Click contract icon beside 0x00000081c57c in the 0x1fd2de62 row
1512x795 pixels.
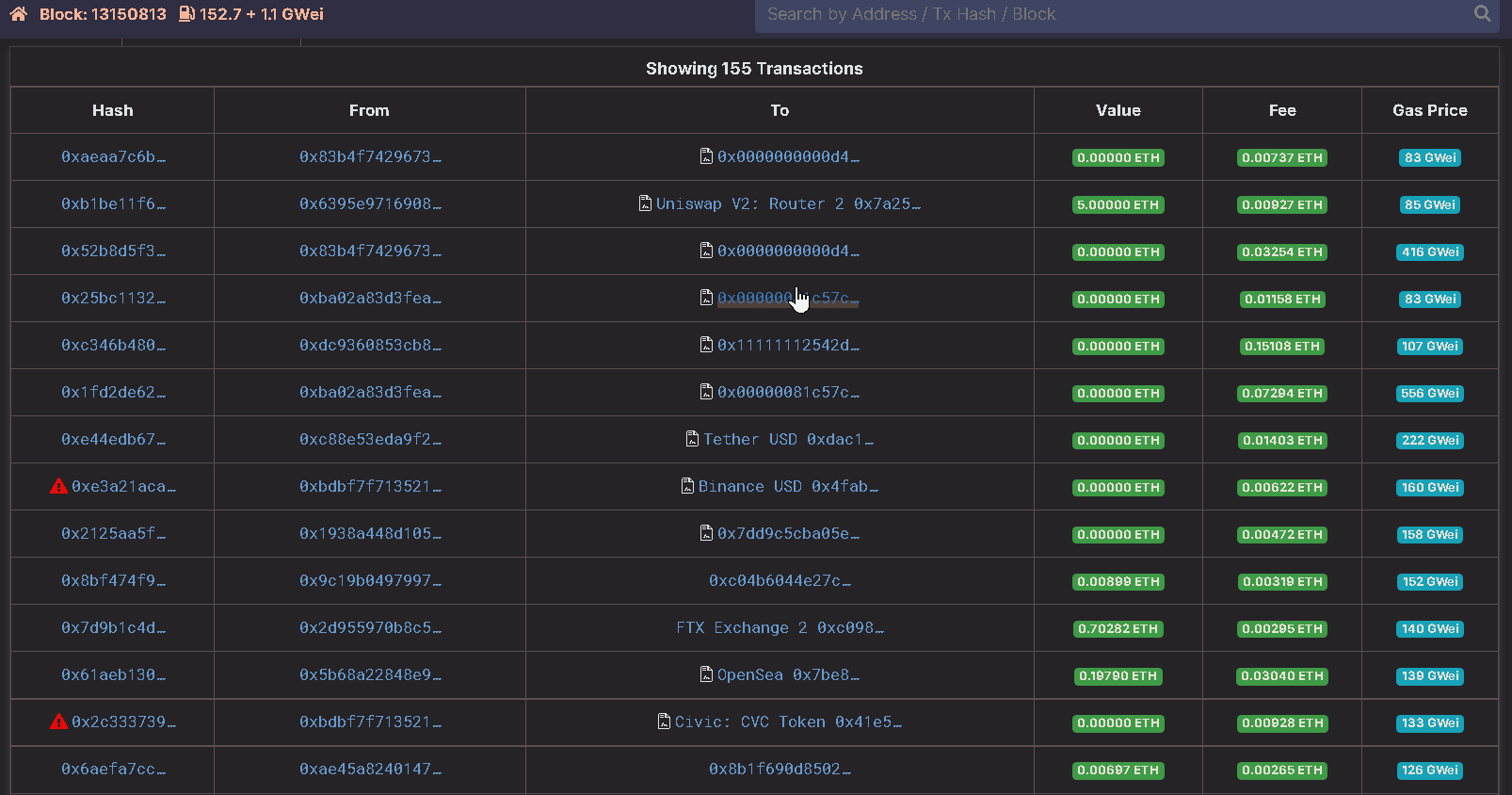(706, 392)
